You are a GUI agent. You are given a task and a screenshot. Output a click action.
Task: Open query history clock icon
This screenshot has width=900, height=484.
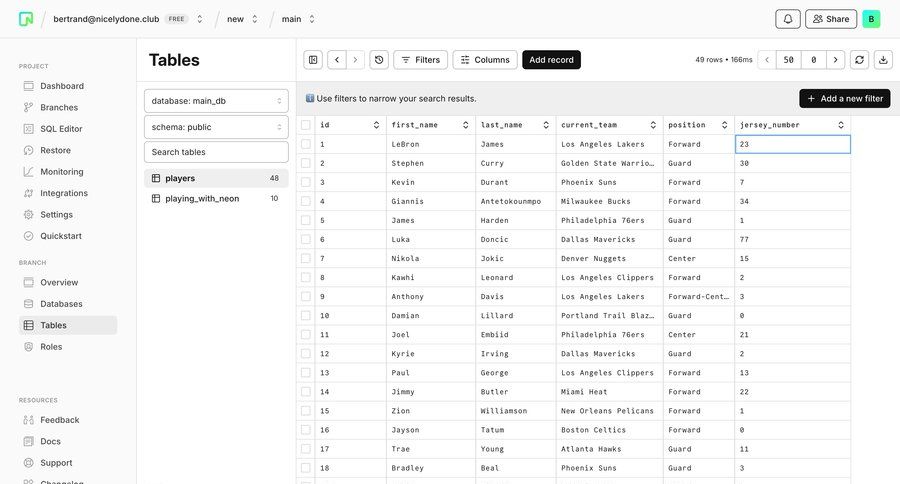coord(379,60)
